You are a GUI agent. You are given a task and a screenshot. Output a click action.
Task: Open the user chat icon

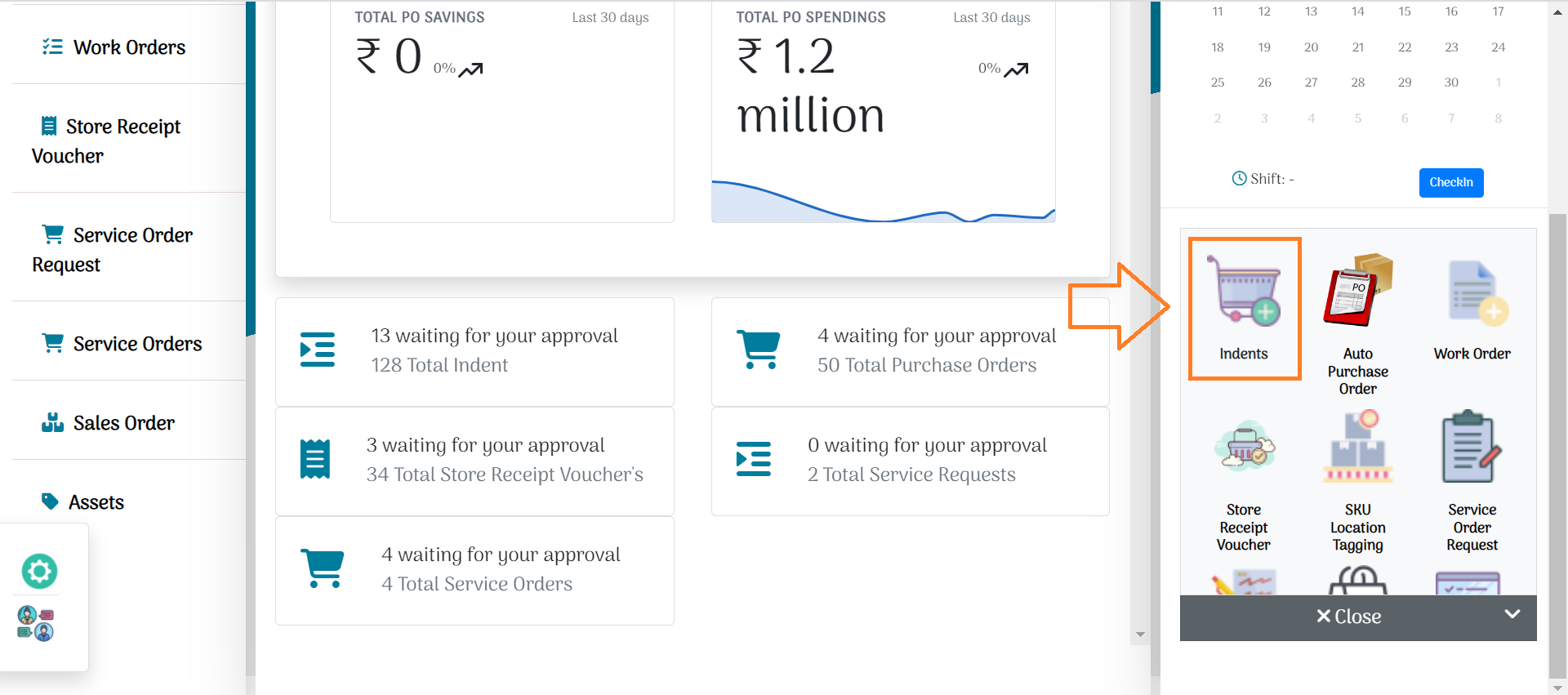click(36, 623)
